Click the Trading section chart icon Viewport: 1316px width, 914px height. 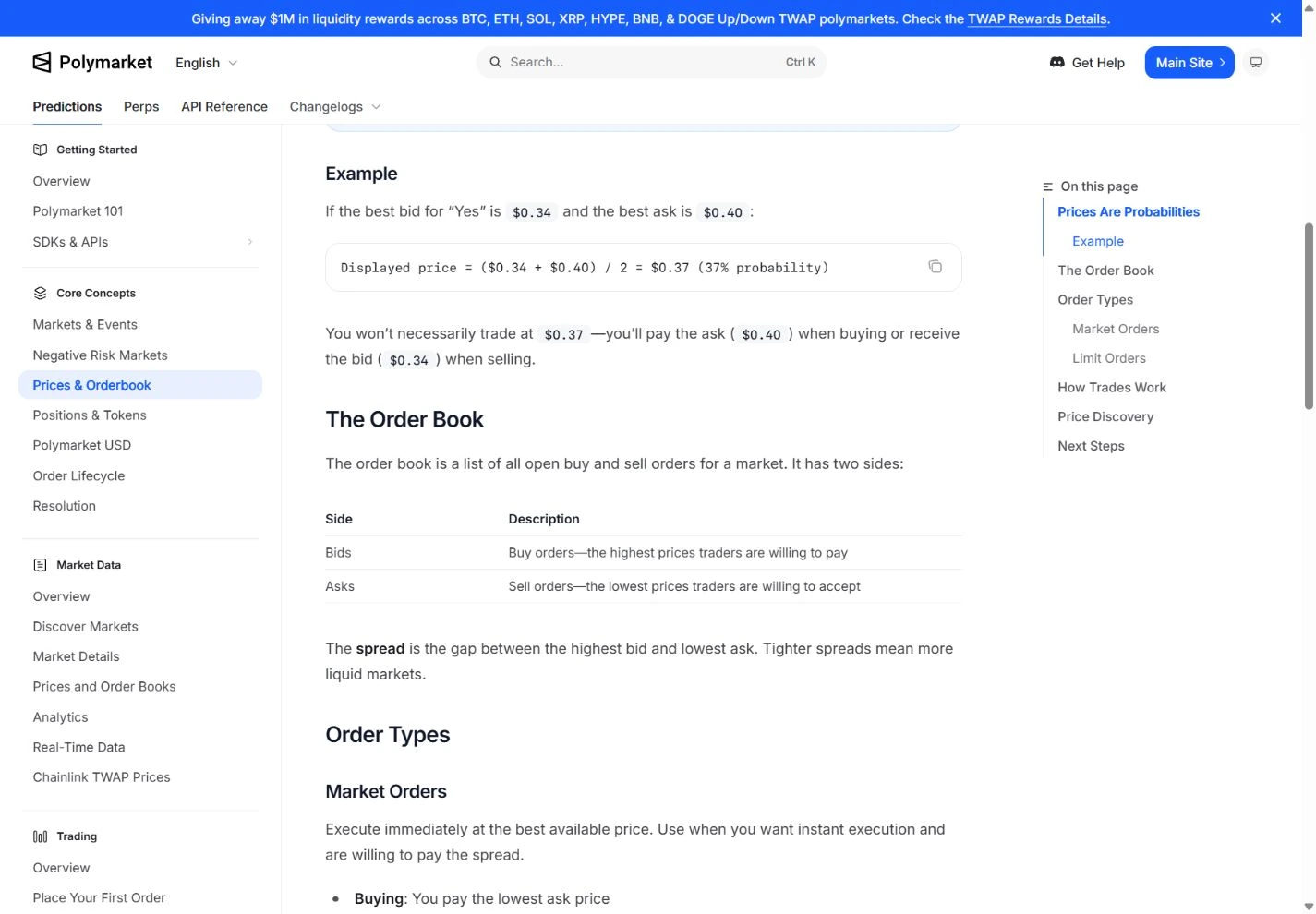40,836
